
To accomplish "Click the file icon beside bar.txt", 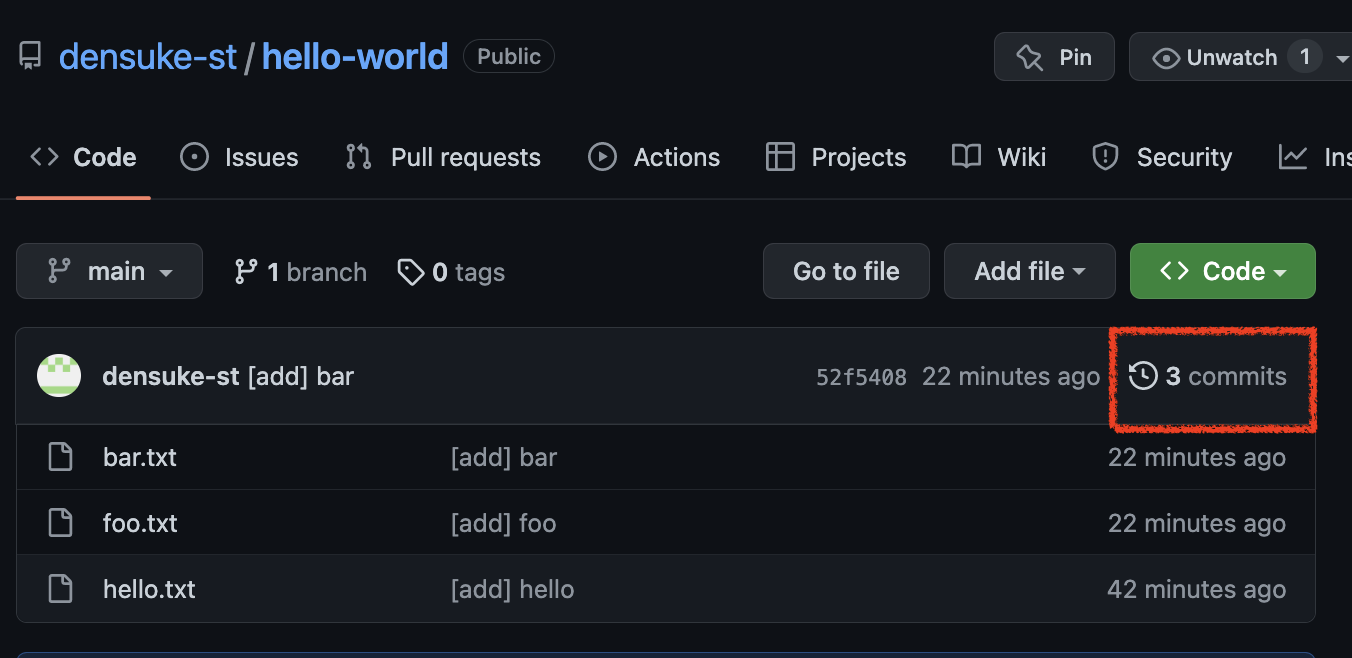I will 61,457.
